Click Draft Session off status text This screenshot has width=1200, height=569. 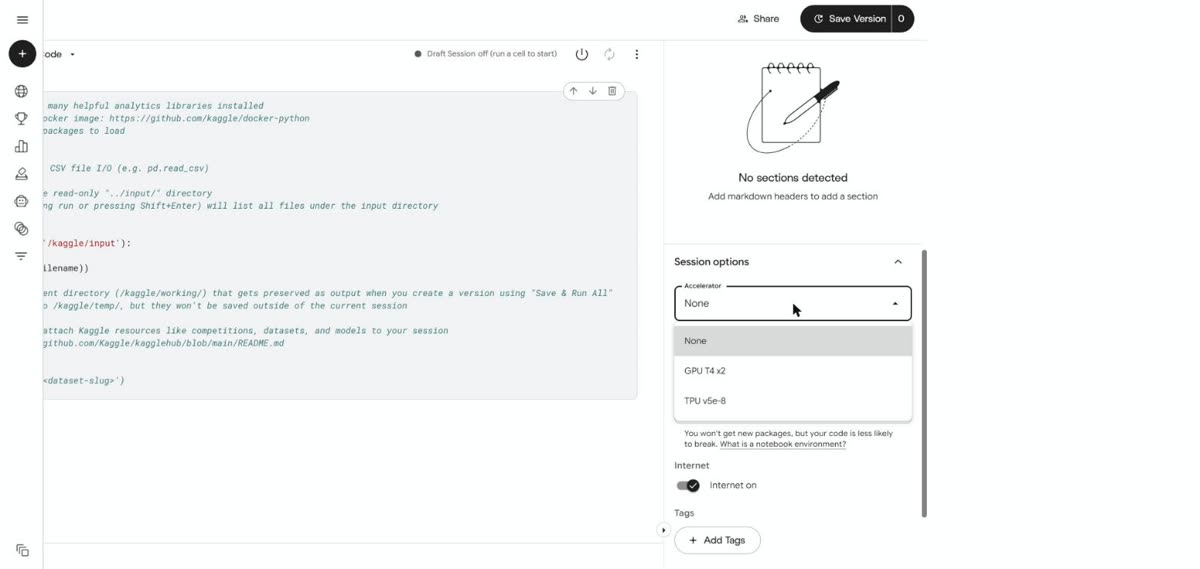pyautogui.click(x=491, y=54)
